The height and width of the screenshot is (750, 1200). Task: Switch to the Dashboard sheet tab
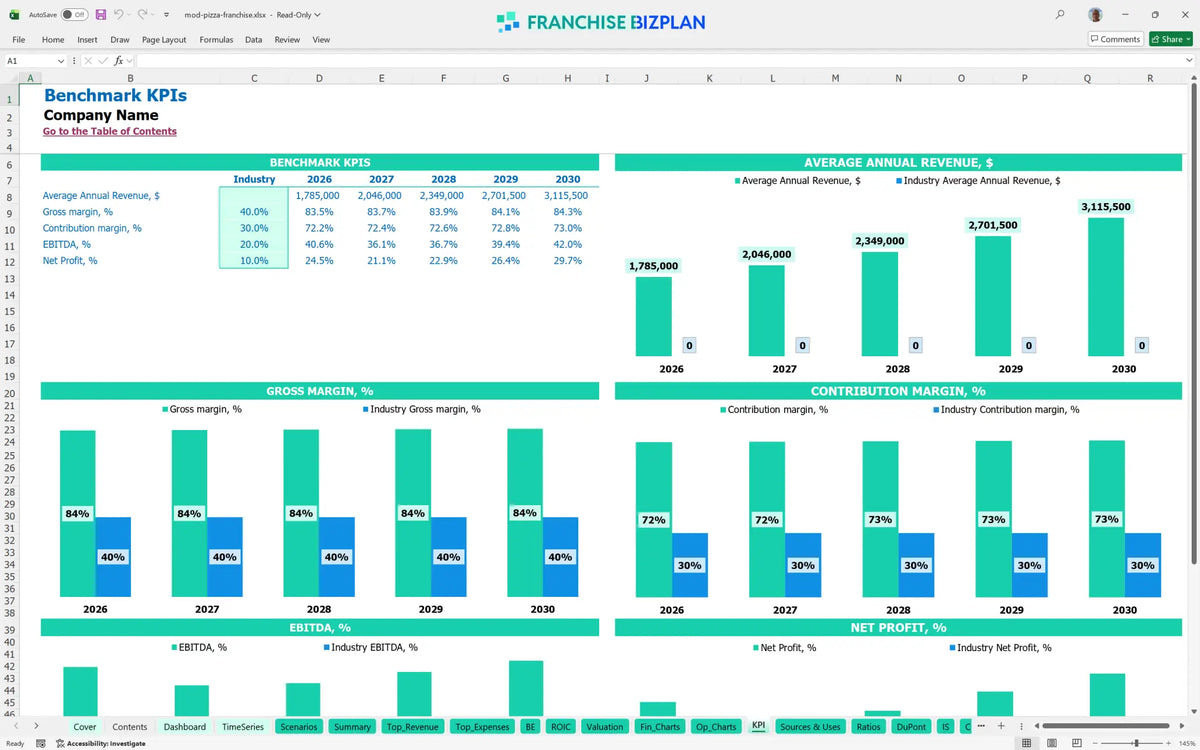coord(185,727)
